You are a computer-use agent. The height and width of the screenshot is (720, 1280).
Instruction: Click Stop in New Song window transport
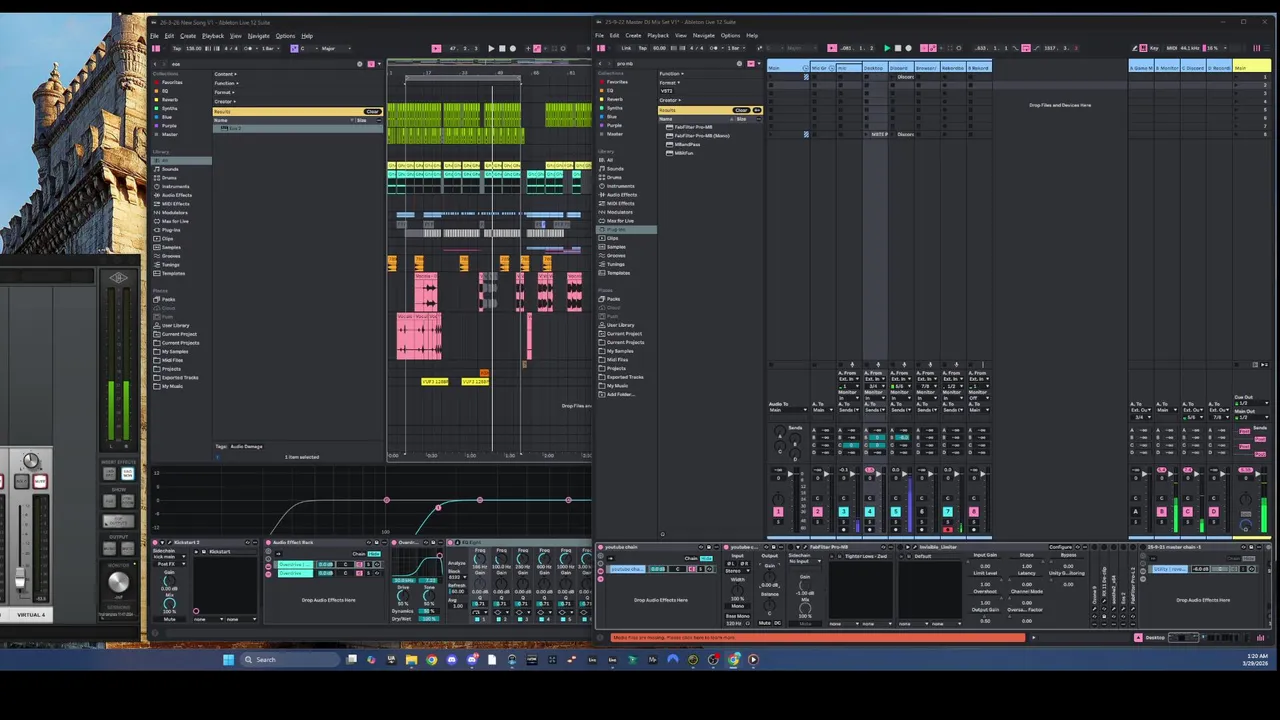(x=502, y=48)
